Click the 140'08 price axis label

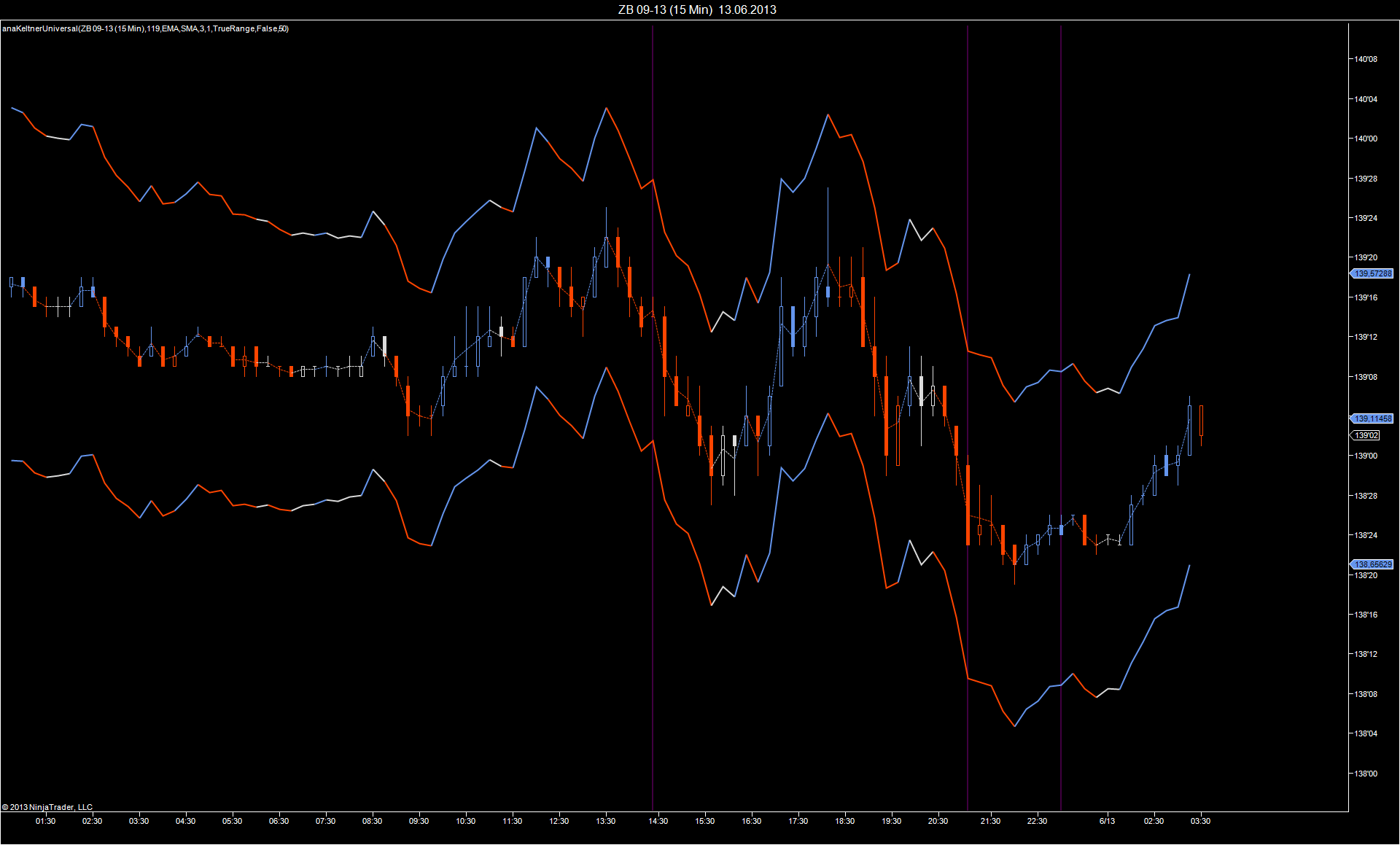1366,59
